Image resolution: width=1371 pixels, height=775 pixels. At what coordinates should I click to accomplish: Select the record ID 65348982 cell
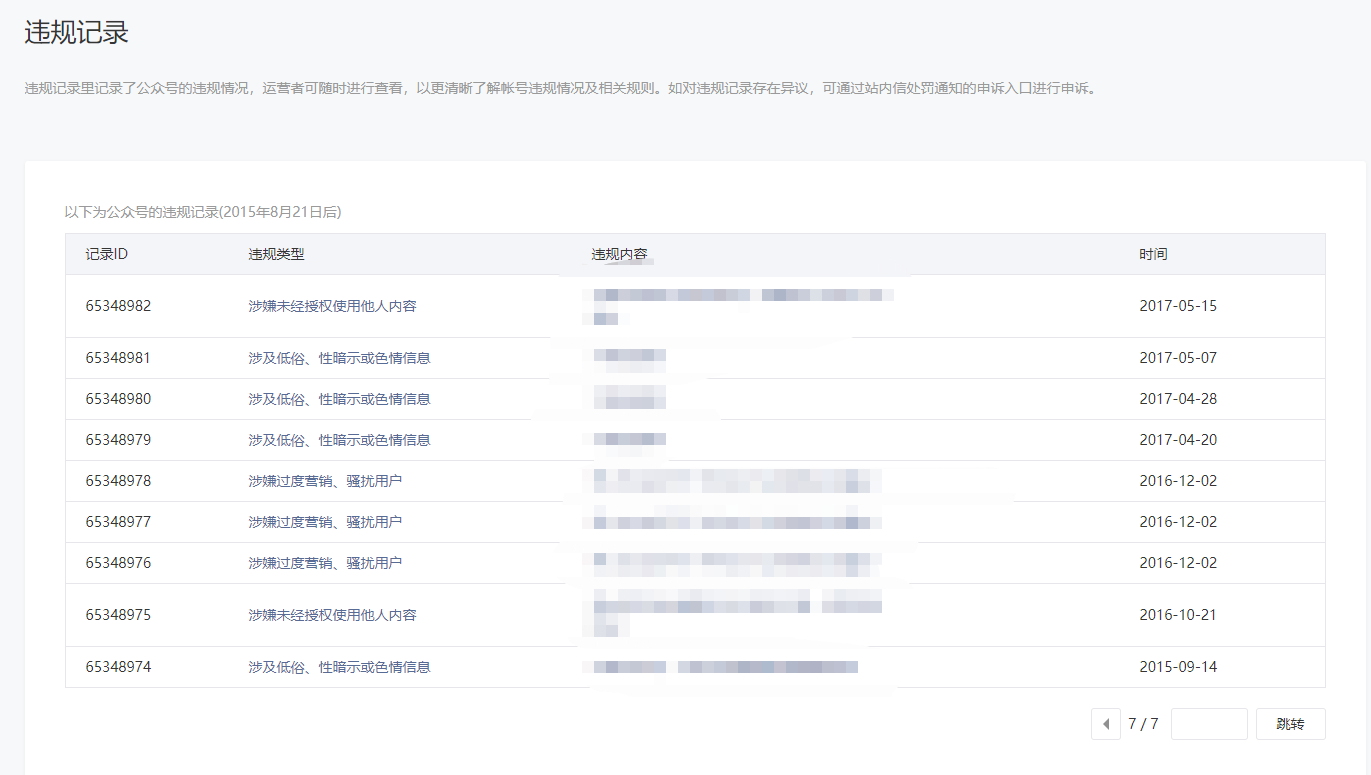(118, 306)
